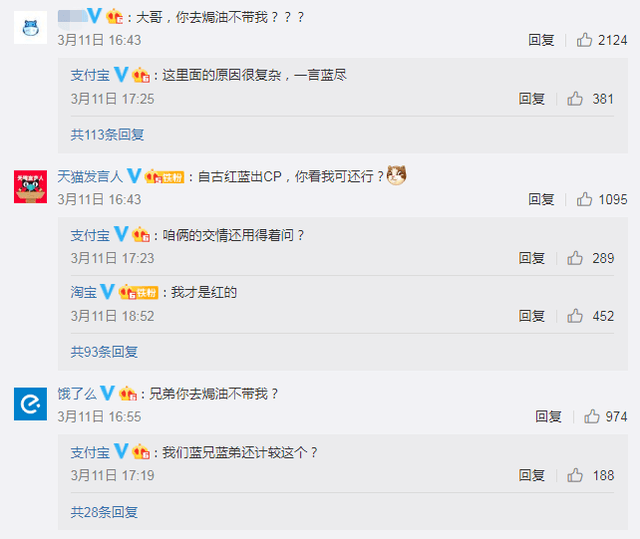Like 饿了么's comment with 974 likes
This screenshot has width=640, height=539.
tap(591, 416)
